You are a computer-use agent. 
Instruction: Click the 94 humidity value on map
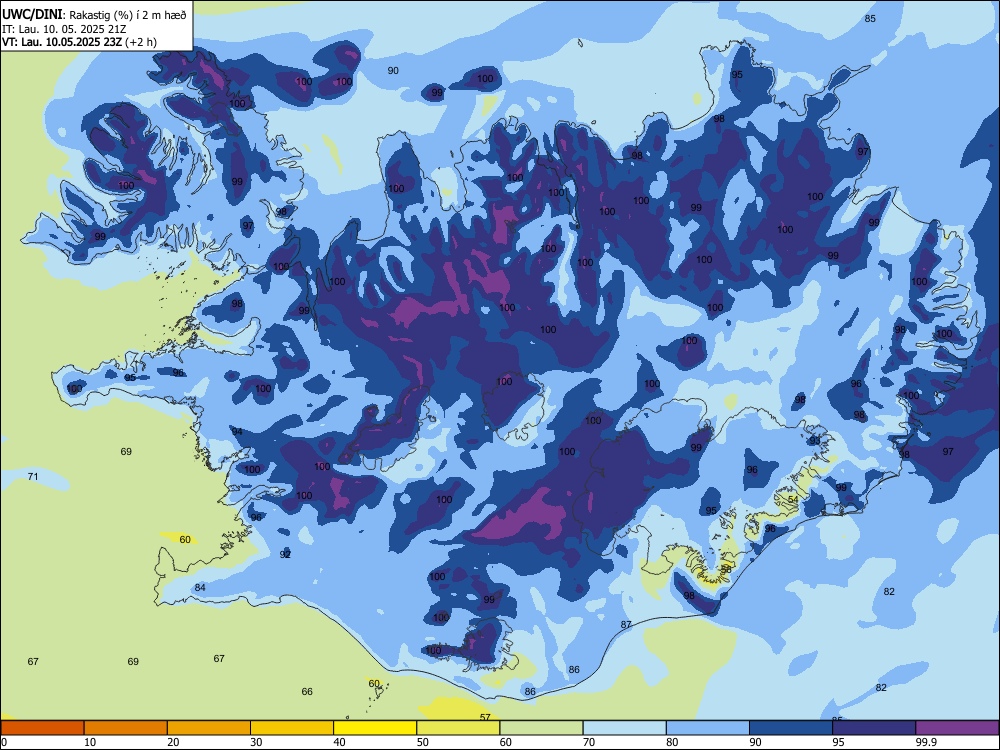tap(237, 432)
